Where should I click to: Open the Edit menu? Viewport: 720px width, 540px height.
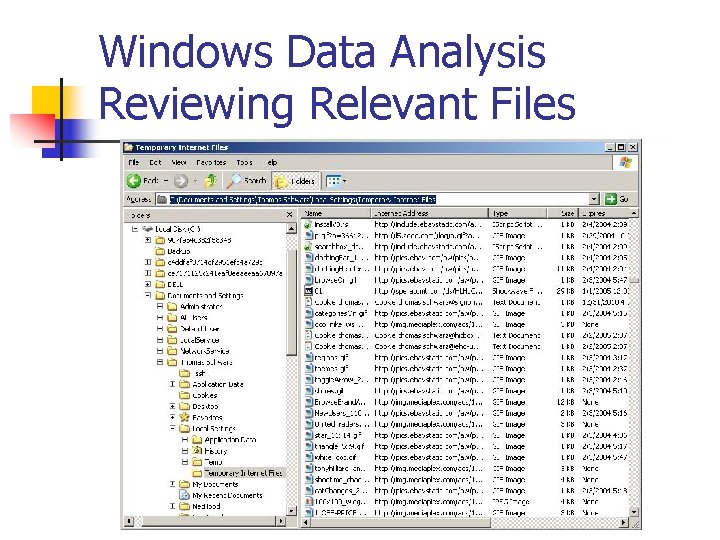coord(155,163)
